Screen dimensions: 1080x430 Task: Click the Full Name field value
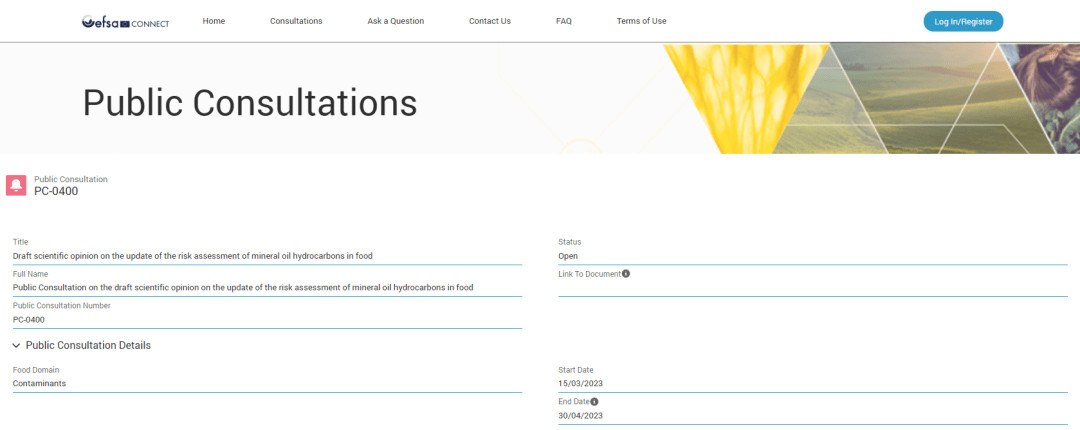click(x=242, y=288)
